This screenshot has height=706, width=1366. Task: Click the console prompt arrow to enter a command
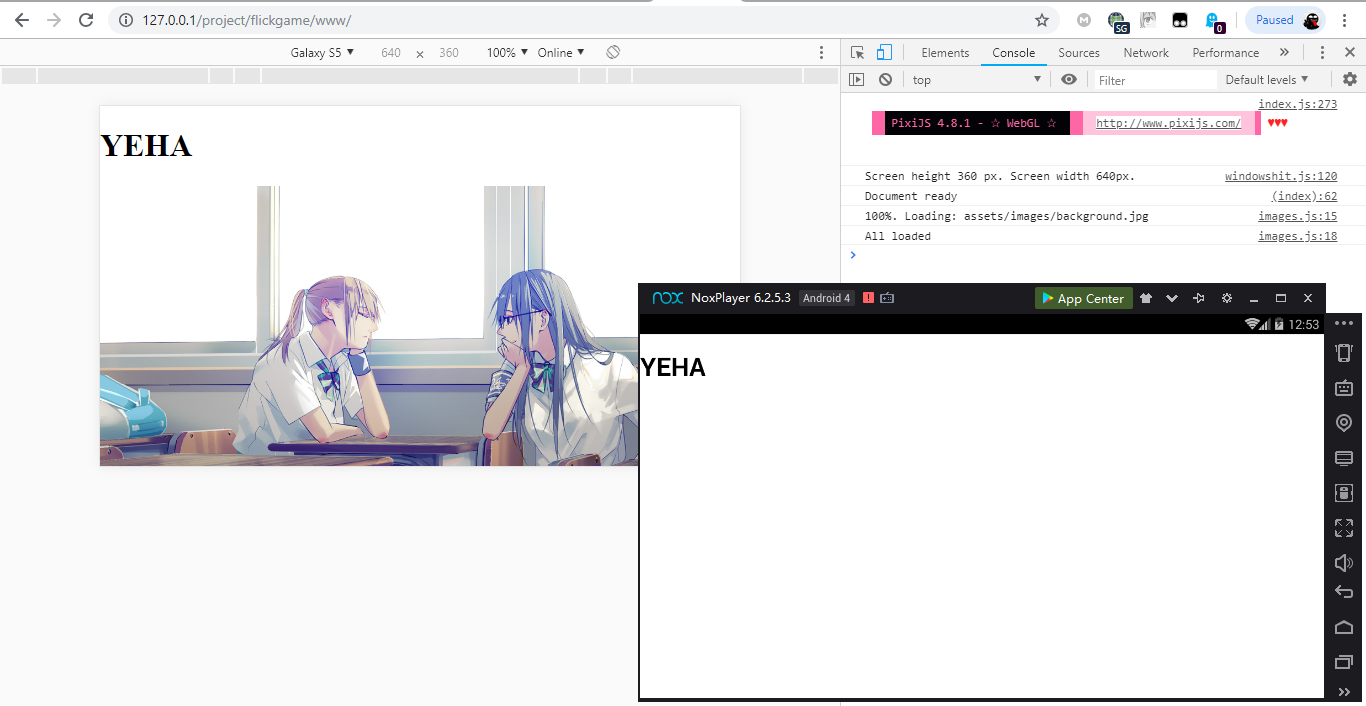pos(853,255)
